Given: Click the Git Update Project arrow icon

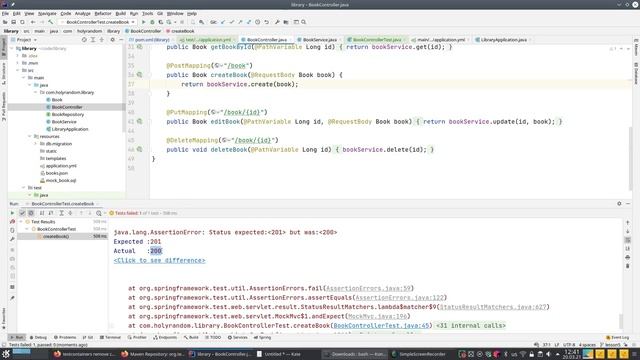Looking at the screenshot, I should click(223, 22).
